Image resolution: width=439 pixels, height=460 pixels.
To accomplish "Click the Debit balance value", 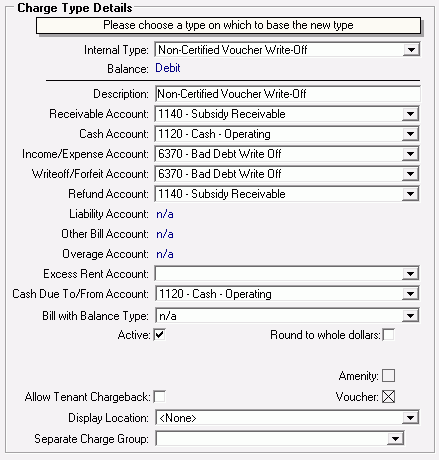I will click(x=168, y=68).
